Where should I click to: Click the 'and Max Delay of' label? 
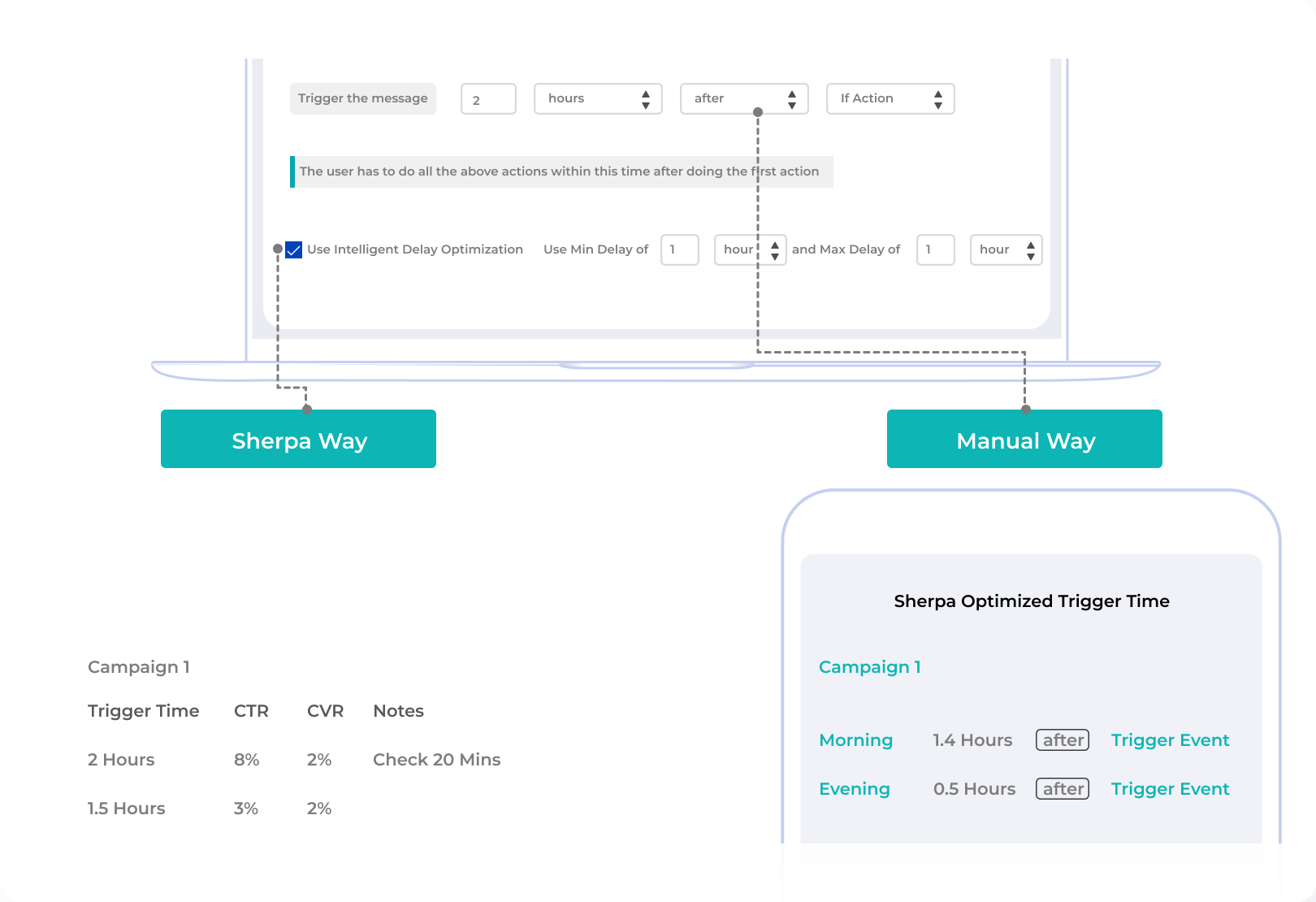846,249
